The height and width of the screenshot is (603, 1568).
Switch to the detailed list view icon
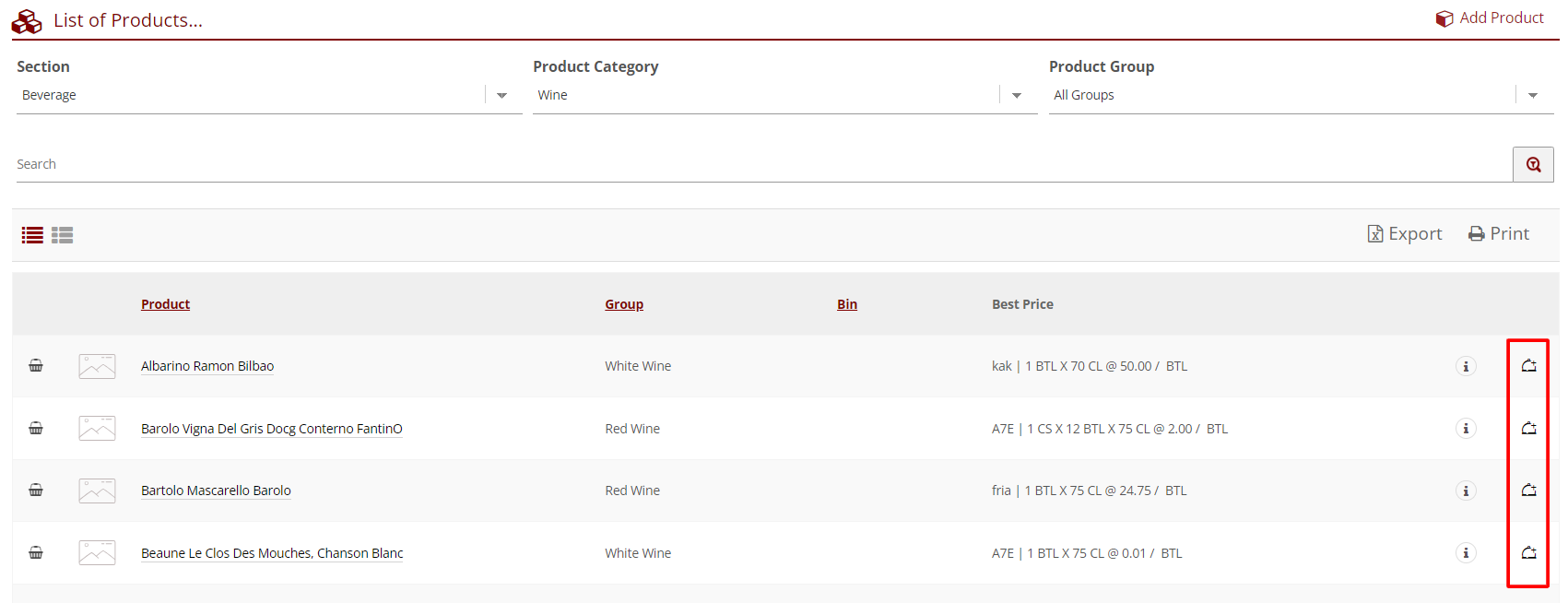point(63,235)
